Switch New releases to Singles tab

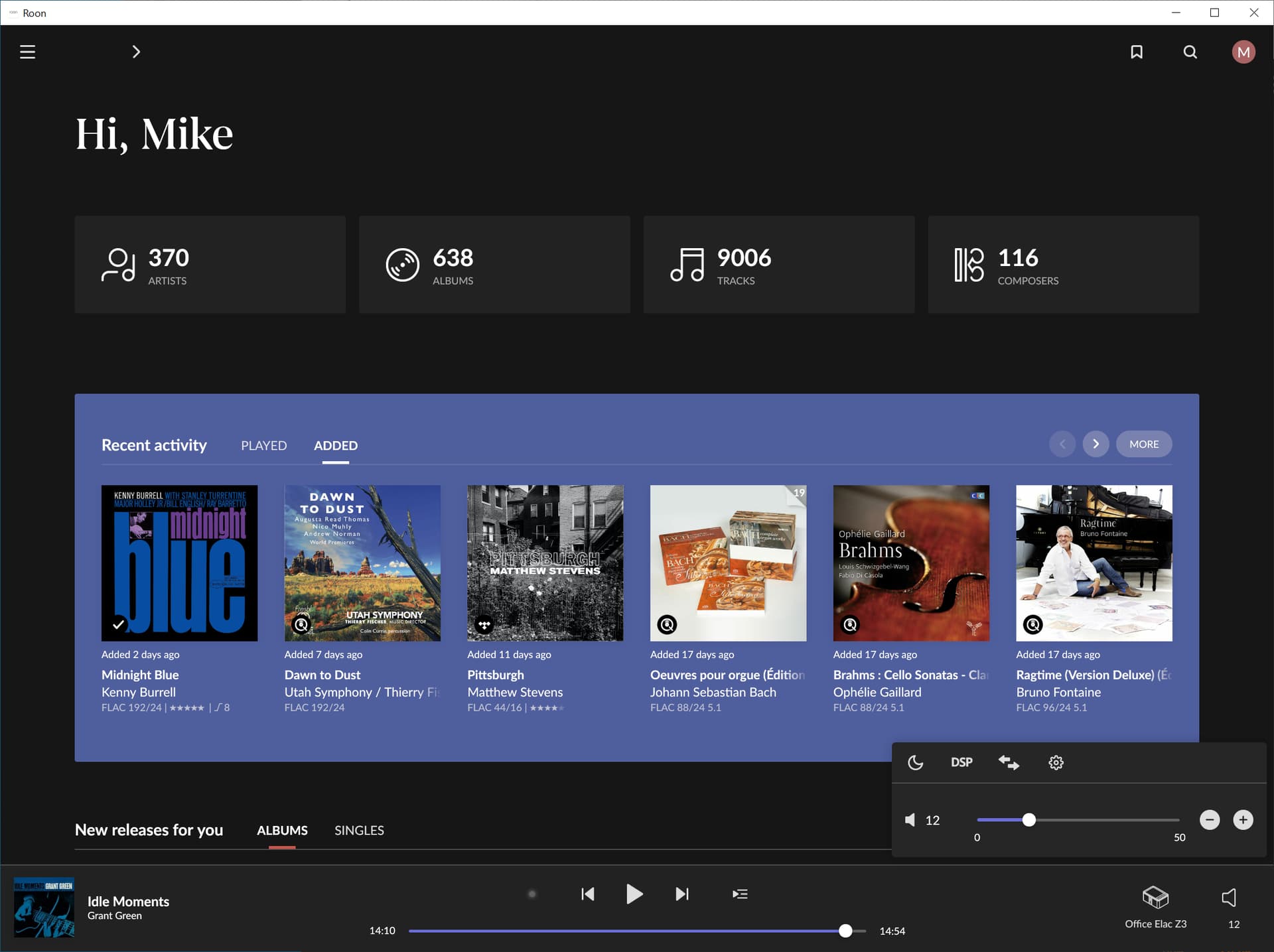[x=359, y=830]
